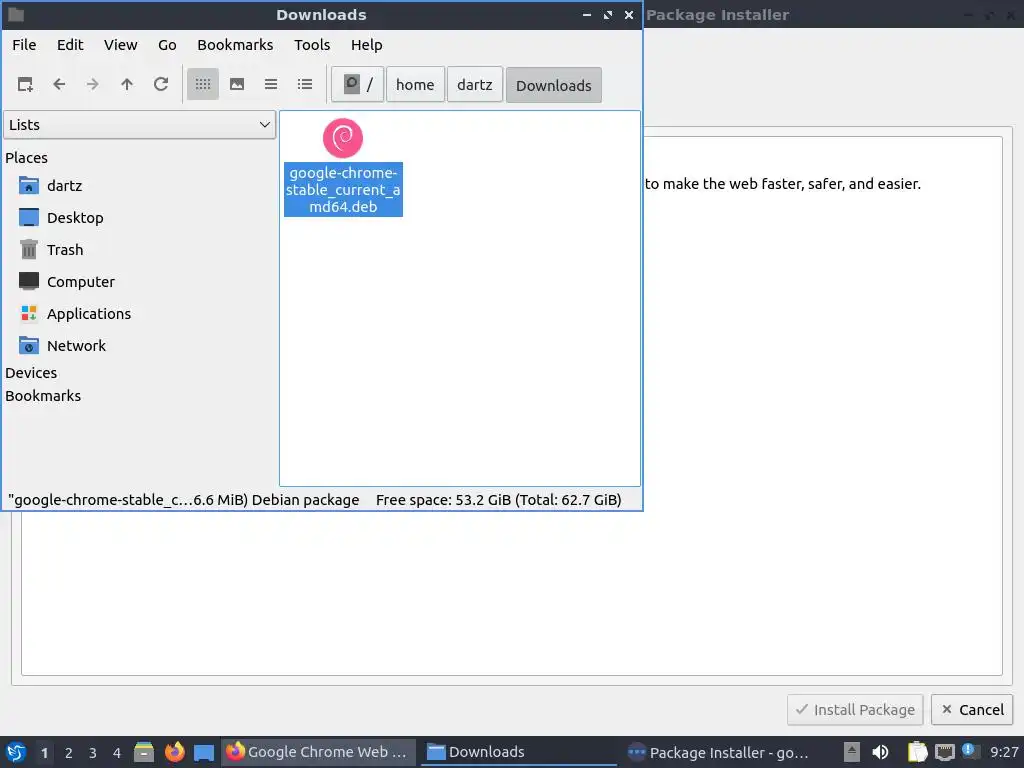Open the clipboard manager tray icon

click(x=918, y=752)
